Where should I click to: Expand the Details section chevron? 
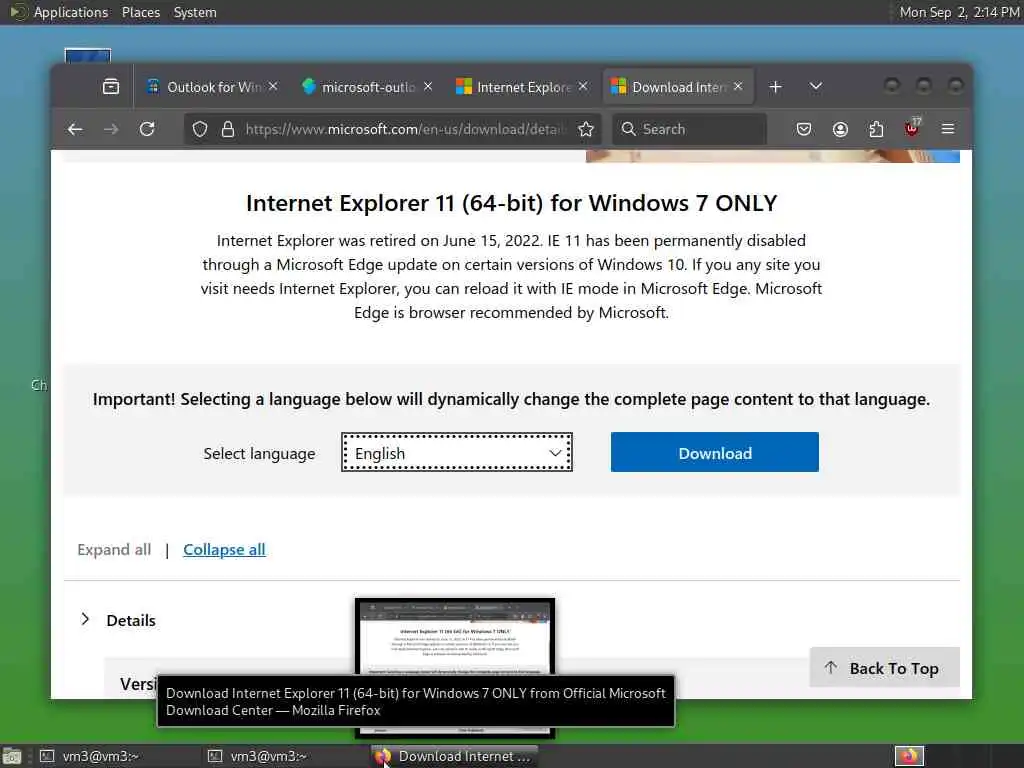click(85, 619)
